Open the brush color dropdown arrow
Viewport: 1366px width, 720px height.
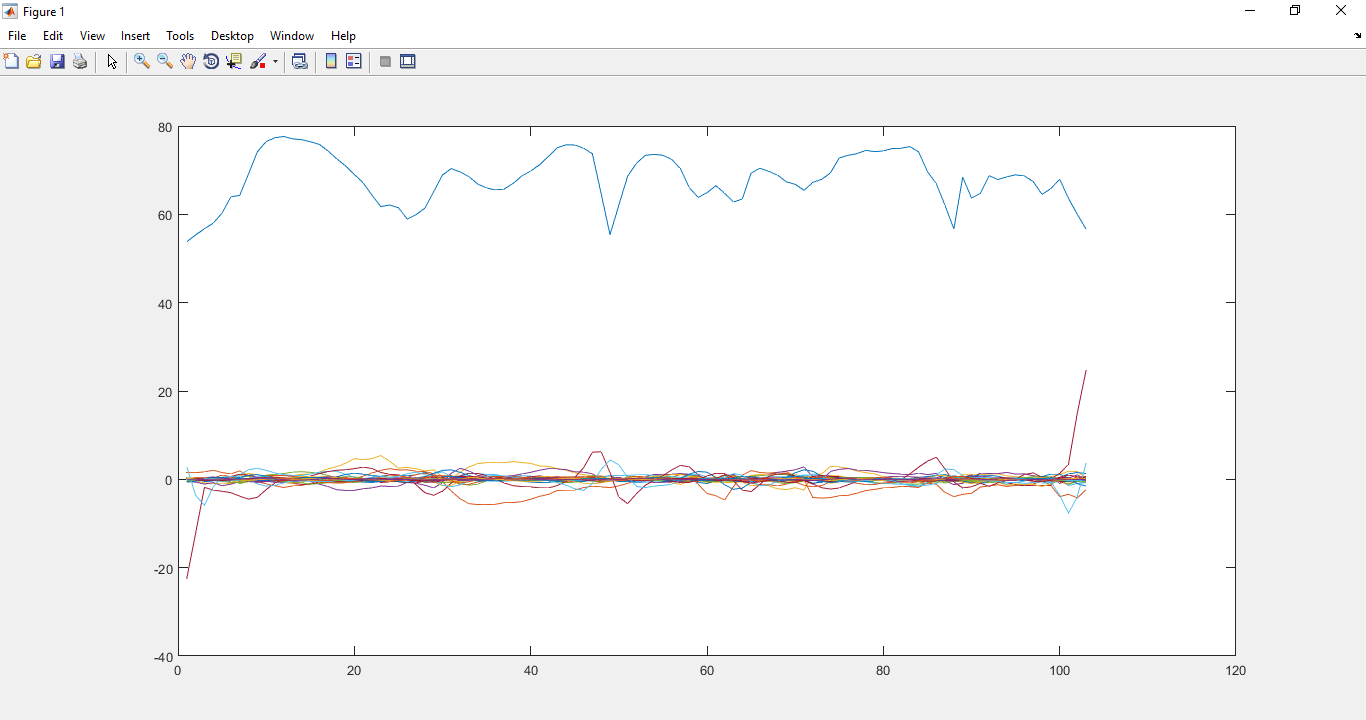click(x=275, y=62)
